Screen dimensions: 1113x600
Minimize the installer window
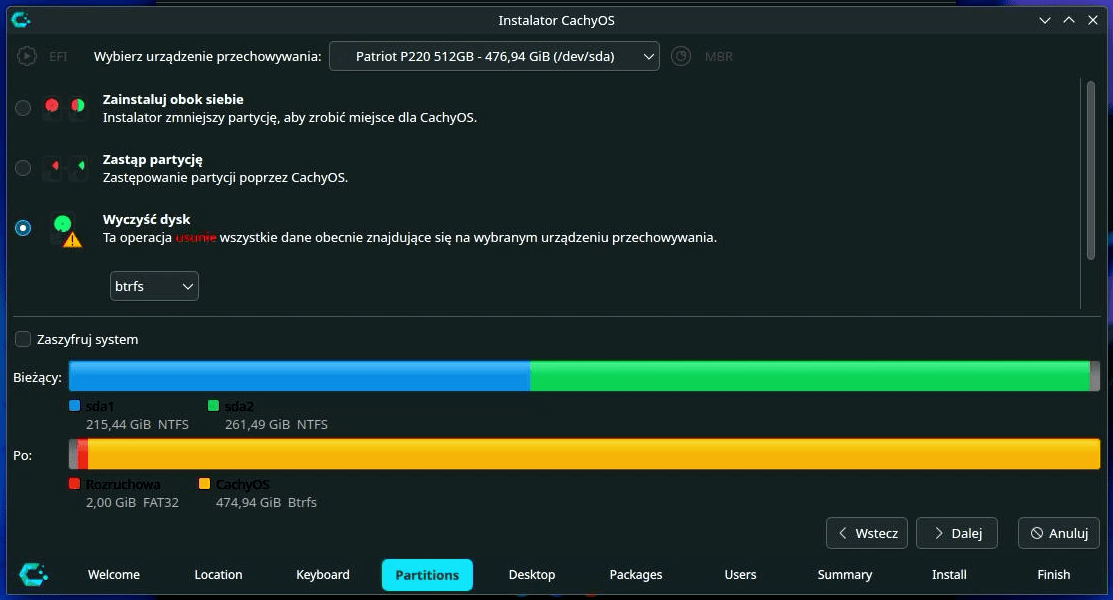click(1045, 20)
